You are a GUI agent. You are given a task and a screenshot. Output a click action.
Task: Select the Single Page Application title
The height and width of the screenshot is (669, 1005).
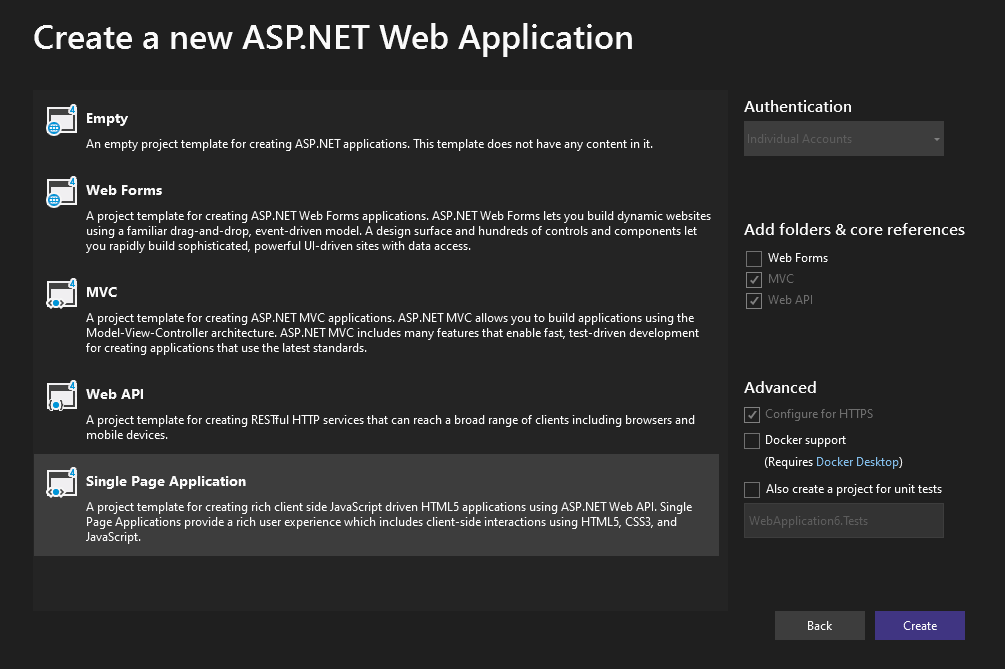[x=166, y=481]
